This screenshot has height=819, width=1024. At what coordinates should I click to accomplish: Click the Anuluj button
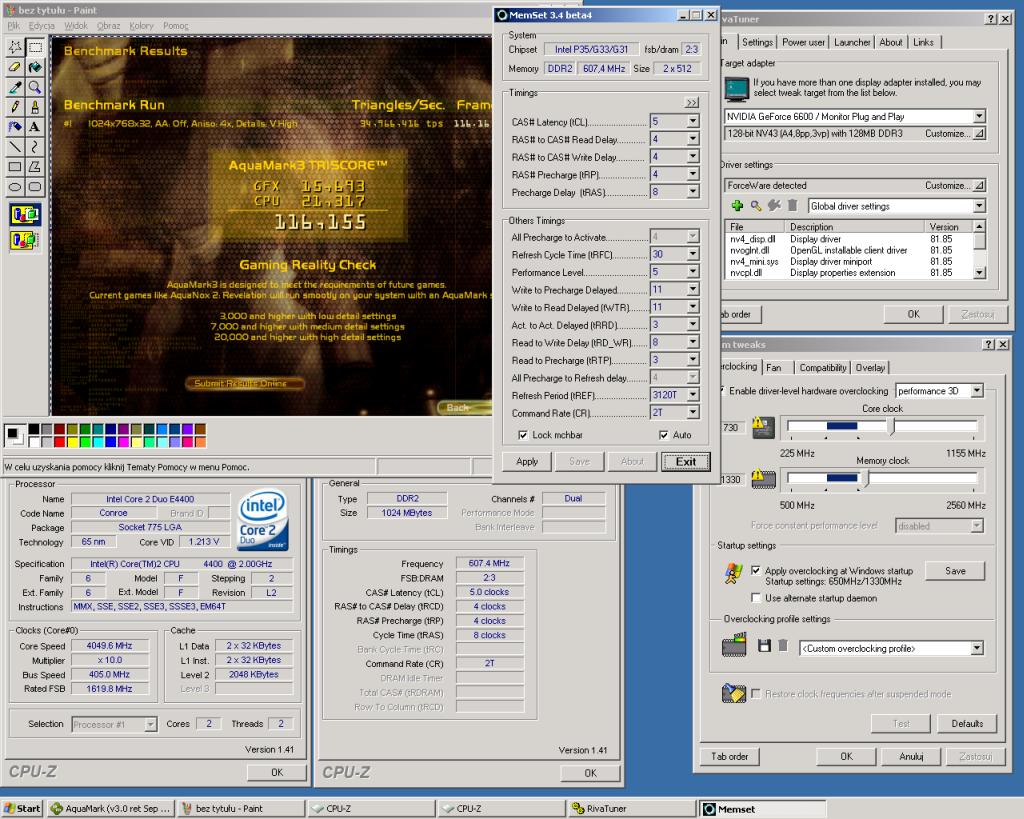pos(910,756)
